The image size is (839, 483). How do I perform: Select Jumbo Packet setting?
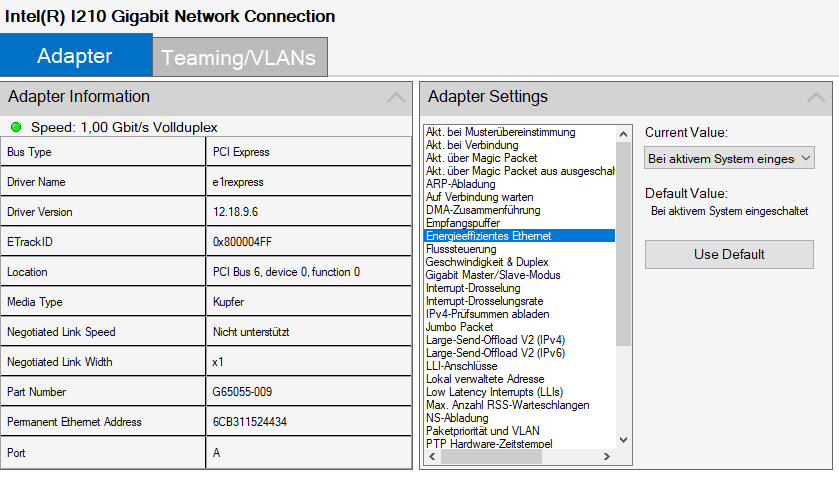click(x=459, y=327)
